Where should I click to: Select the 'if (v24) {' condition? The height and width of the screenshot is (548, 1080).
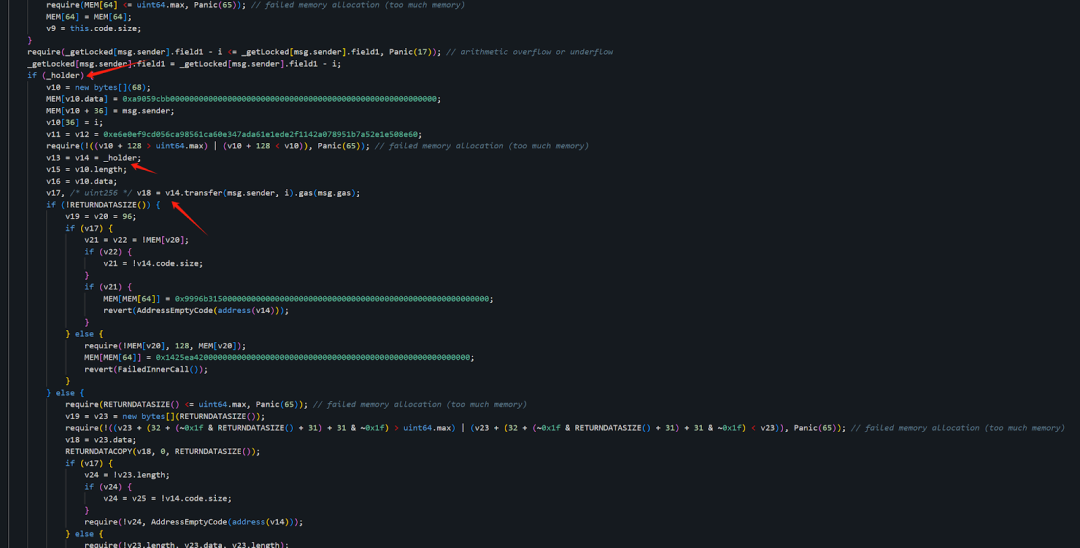pyautogui.click(x=107, y=486)
